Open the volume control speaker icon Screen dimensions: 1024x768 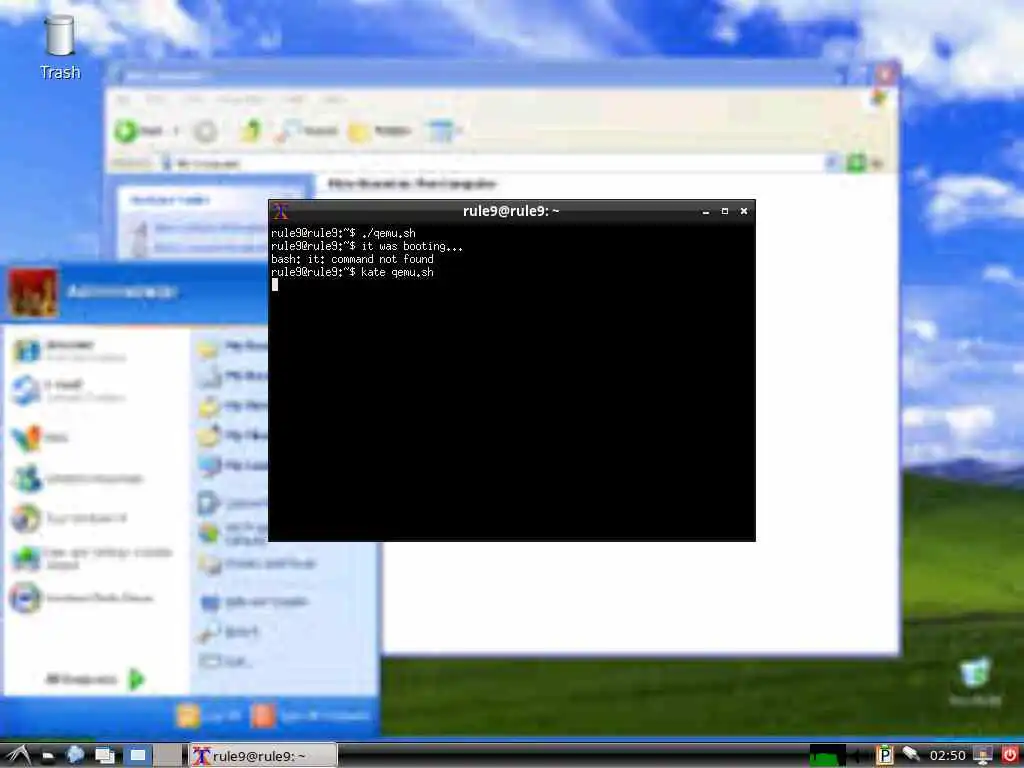pos(859,756)
